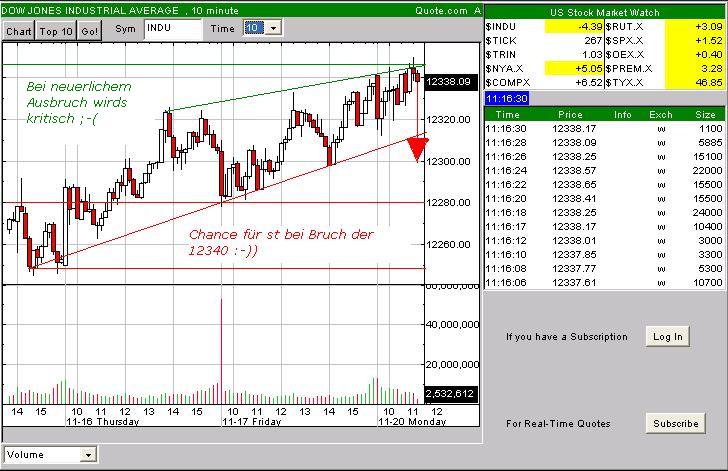Viewport: 728px width, 471px height.
Task: Select the $TICK symbol in Market Watch
Action: tap(500, 41)
